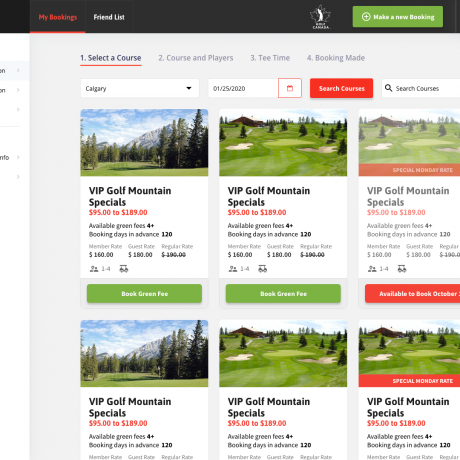
Task: Click golf cart icon on Special Monday Rate card
Action: (x=402, y=269)
